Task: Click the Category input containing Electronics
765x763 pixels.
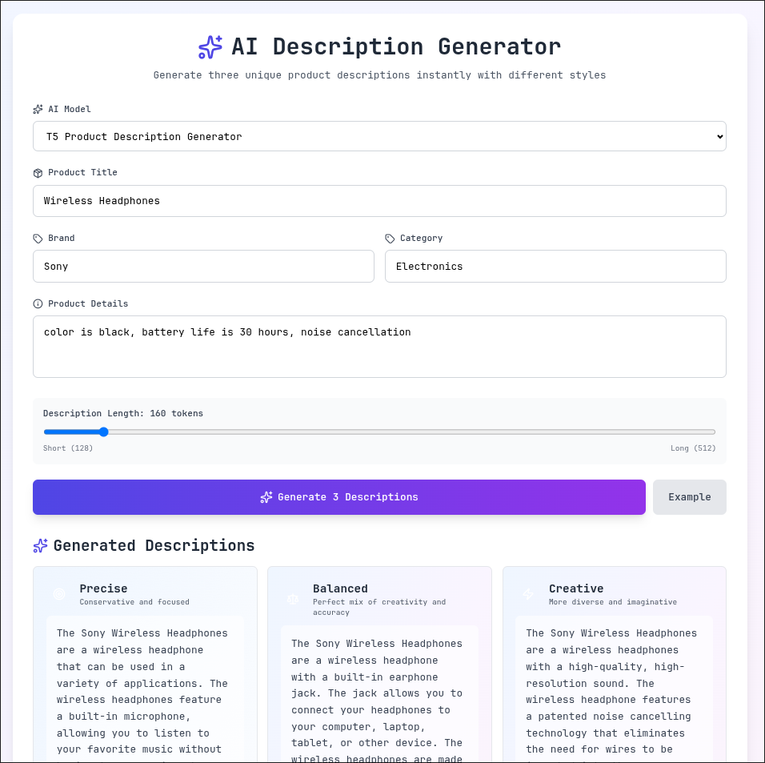Action: (x=556, y=266)
